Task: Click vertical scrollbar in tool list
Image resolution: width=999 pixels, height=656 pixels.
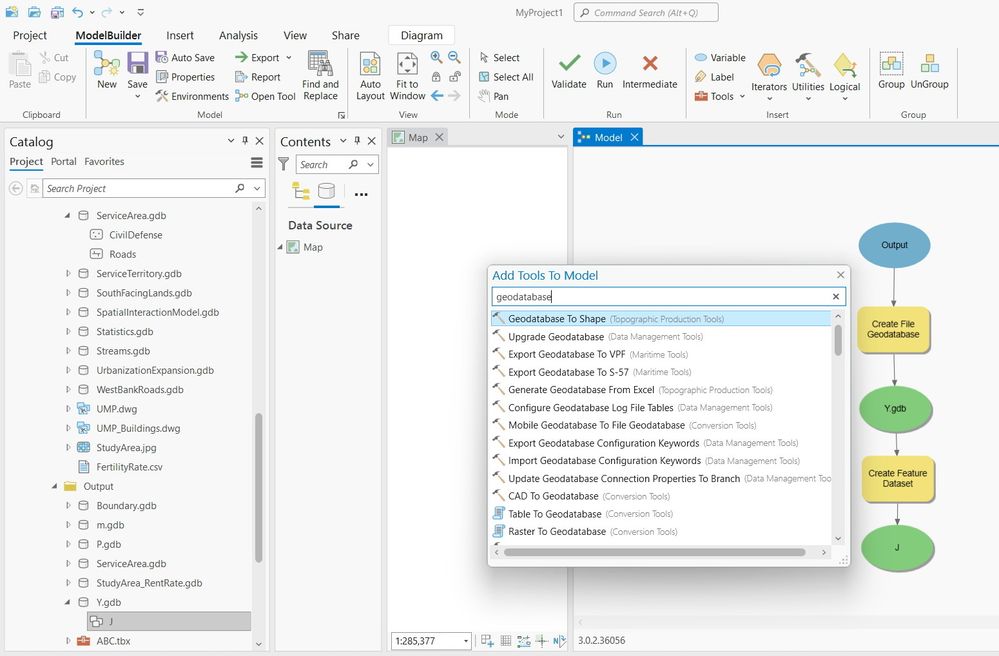Action: tap(838, 340)
